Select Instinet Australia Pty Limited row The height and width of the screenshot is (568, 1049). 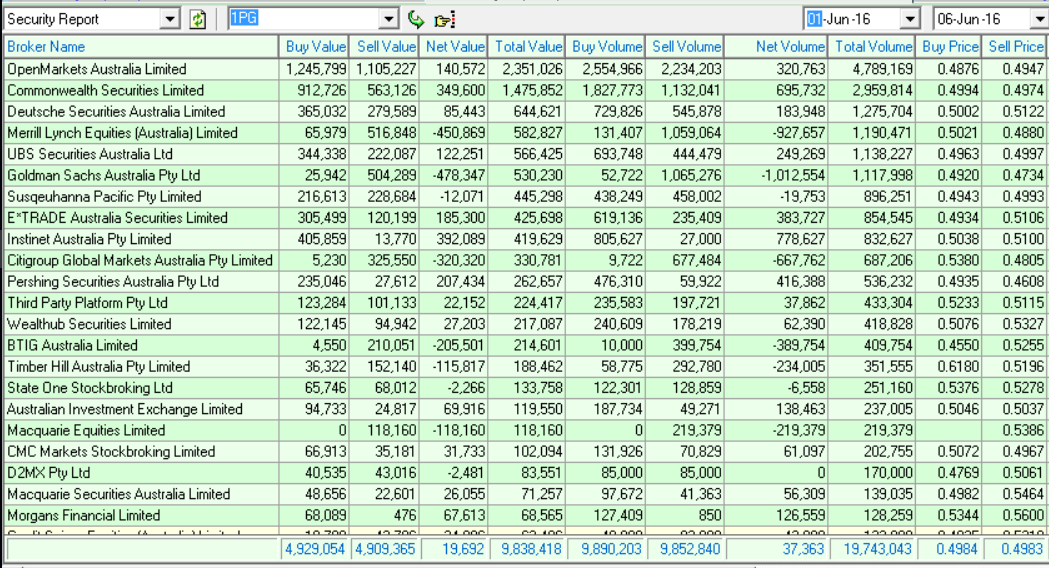click(x=524, y=239)
